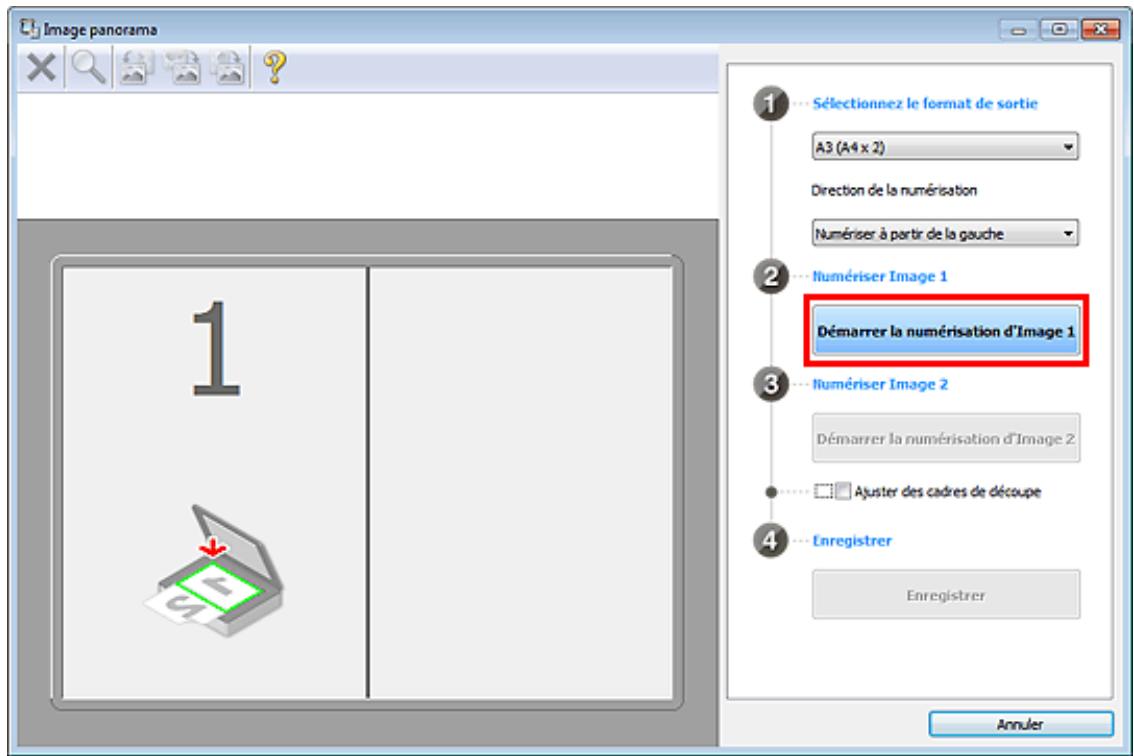Click the third rotate image icon
The image size is (1134, 756).
coord(228,68)
